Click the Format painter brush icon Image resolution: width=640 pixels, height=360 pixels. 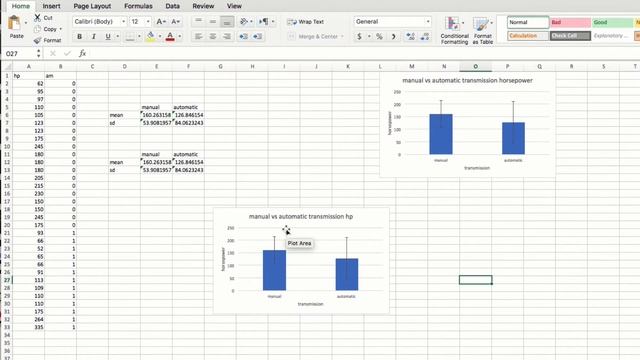point(38,40)
